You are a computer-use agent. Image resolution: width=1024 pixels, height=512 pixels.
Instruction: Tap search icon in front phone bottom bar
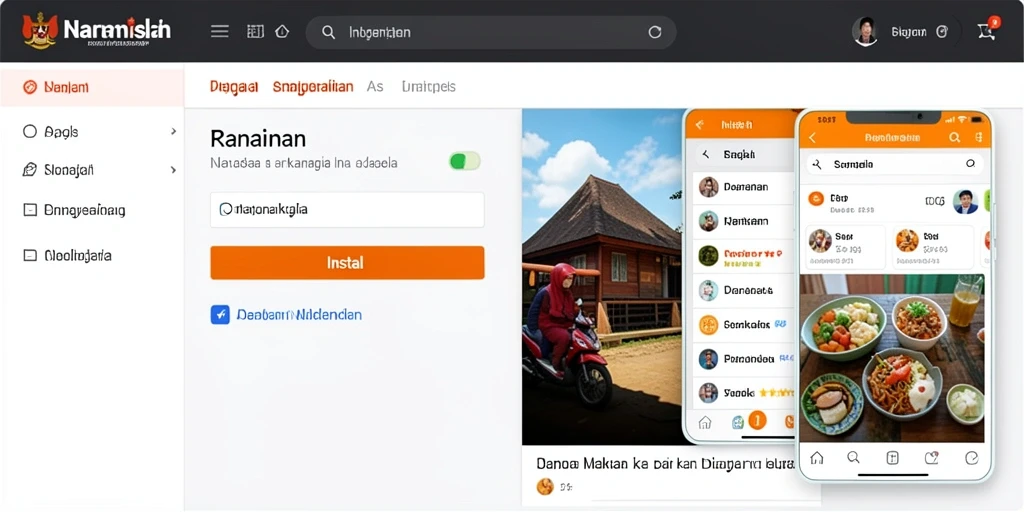[x=854, y=457]
